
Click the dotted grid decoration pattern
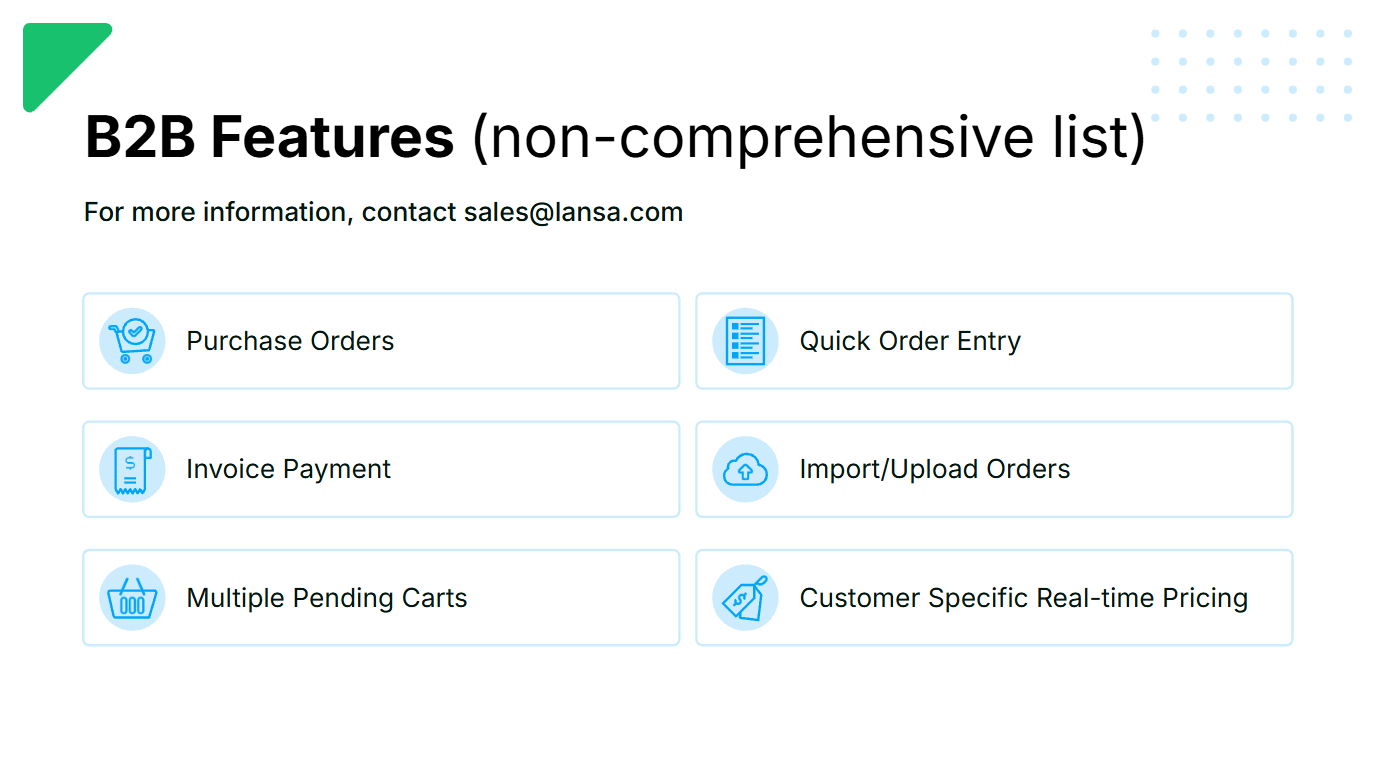point(1251,75)
